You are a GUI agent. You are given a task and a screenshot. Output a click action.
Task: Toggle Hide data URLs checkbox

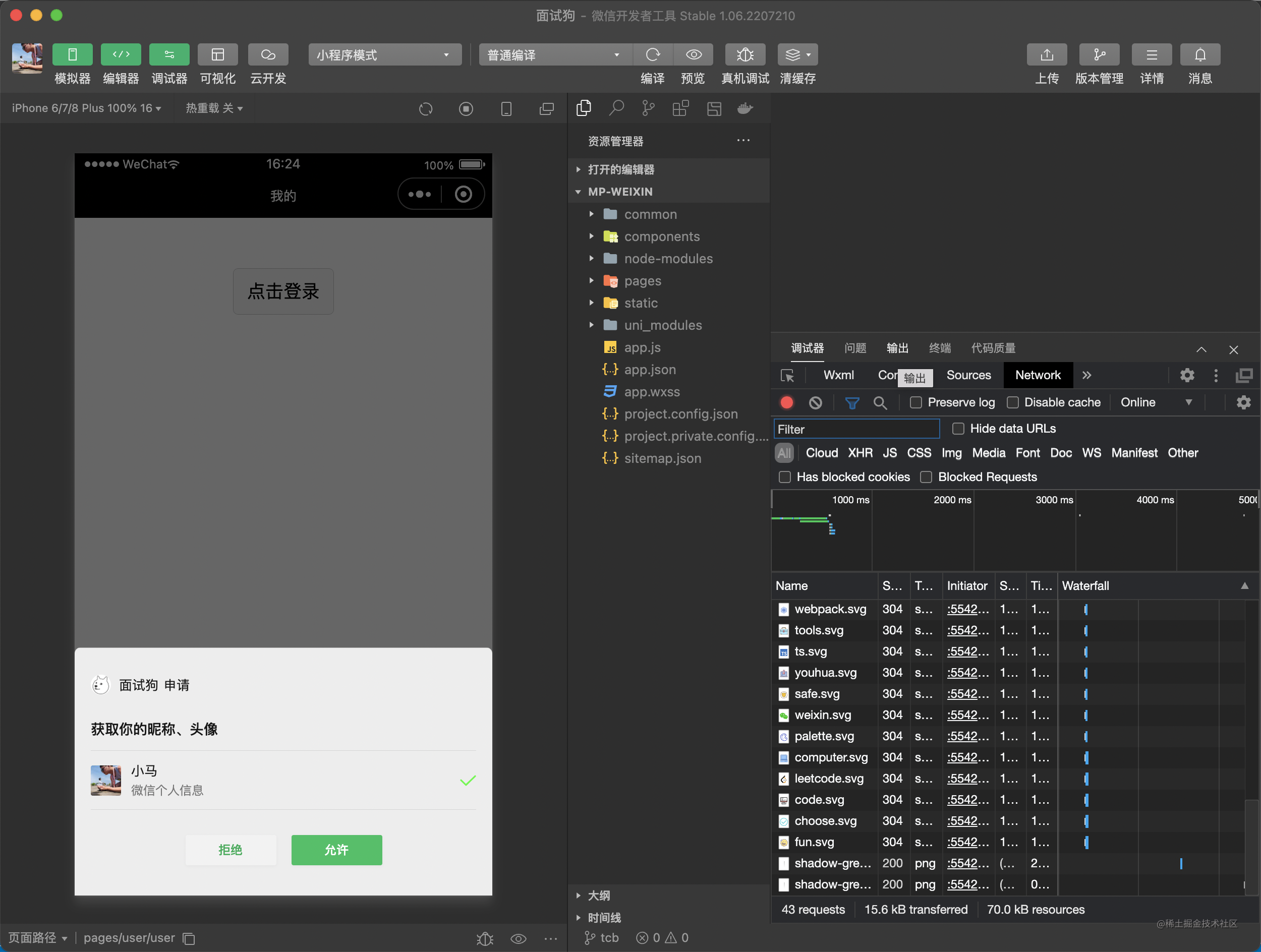956,428
